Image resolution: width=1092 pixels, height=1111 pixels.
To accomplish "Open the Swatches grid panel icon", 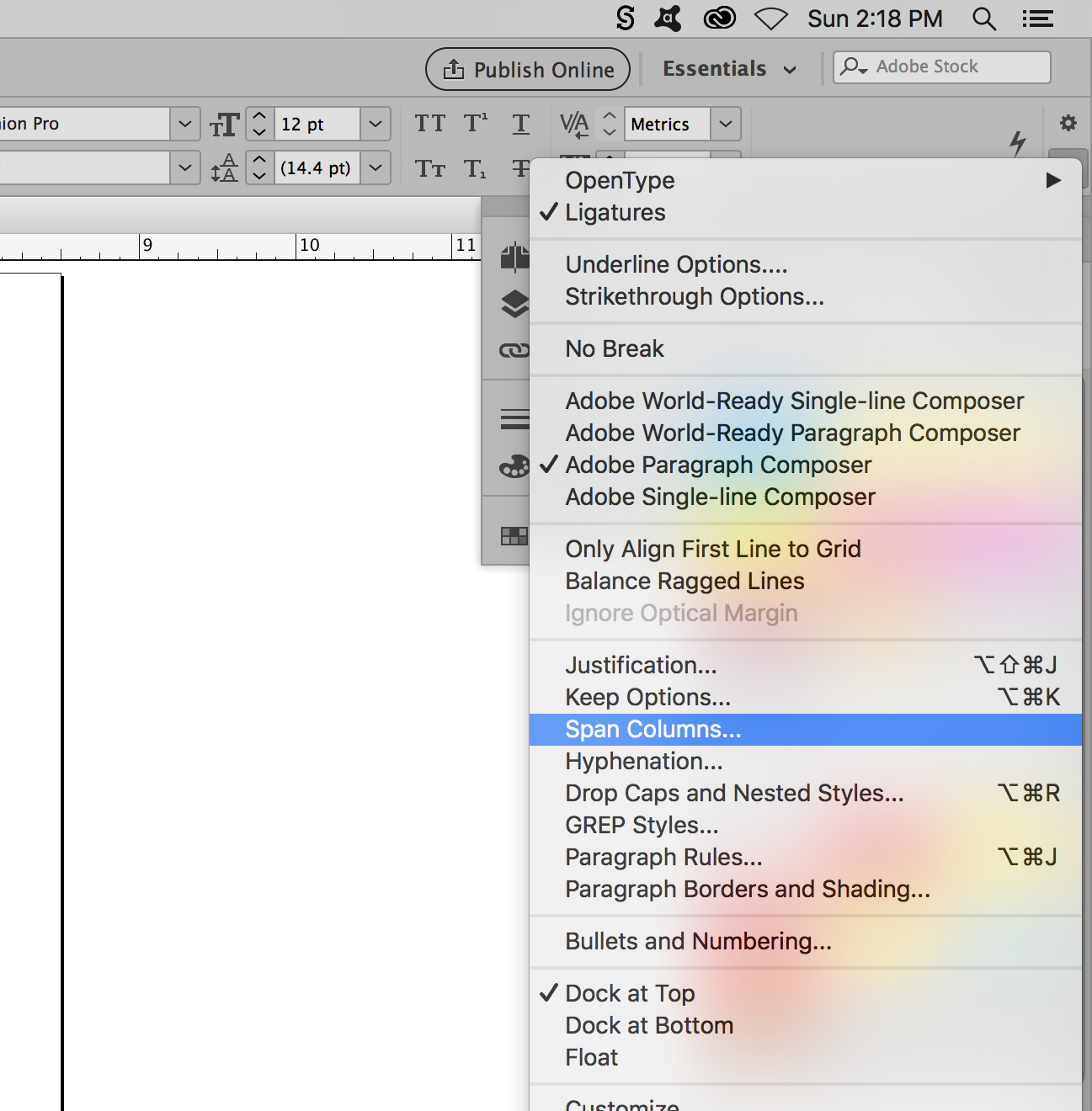I will pos(514,535).
